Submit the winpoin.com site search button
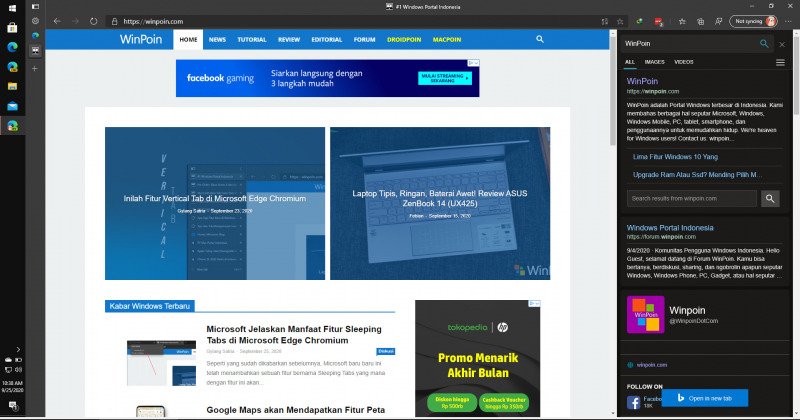Screen dimensions: 800x420 tap(770, 199)
